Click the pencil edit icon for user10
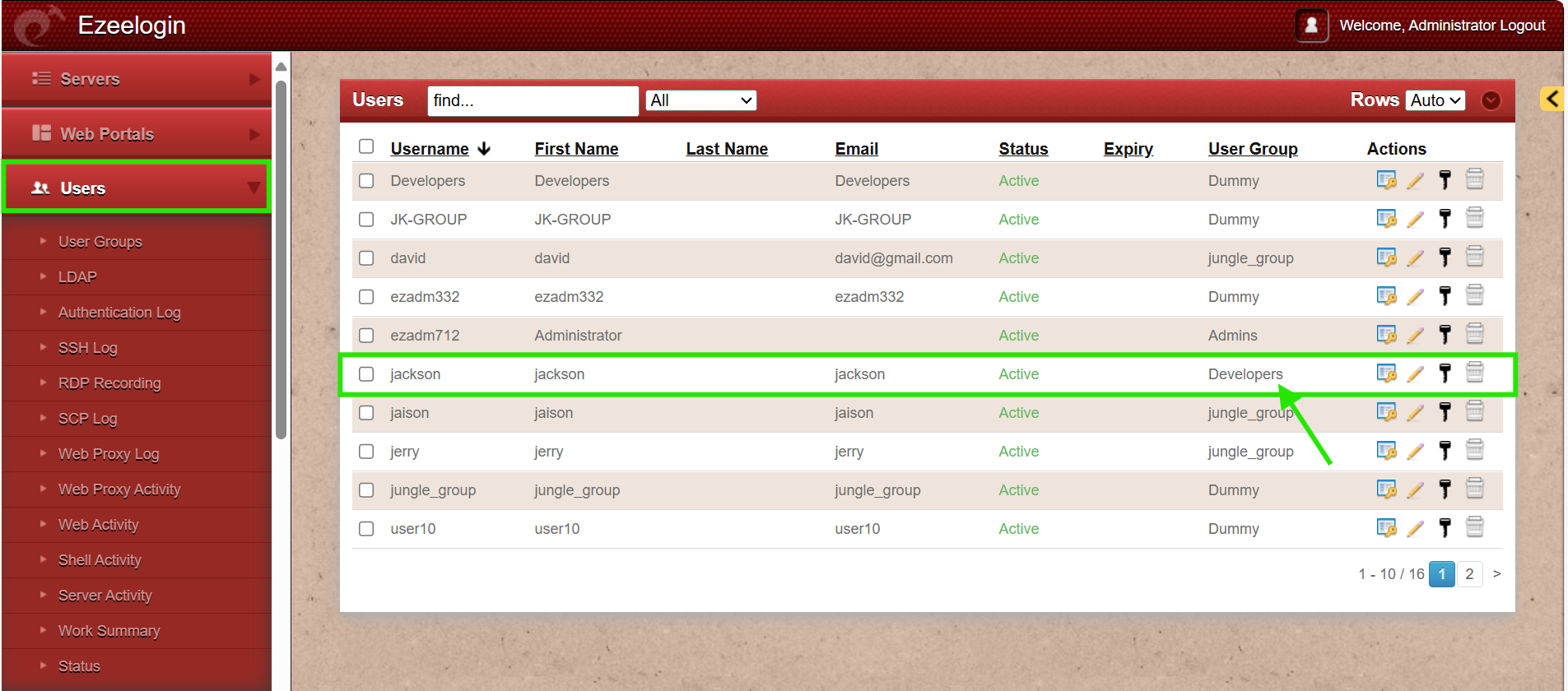1568x691 pixels. coord(1415,529)
